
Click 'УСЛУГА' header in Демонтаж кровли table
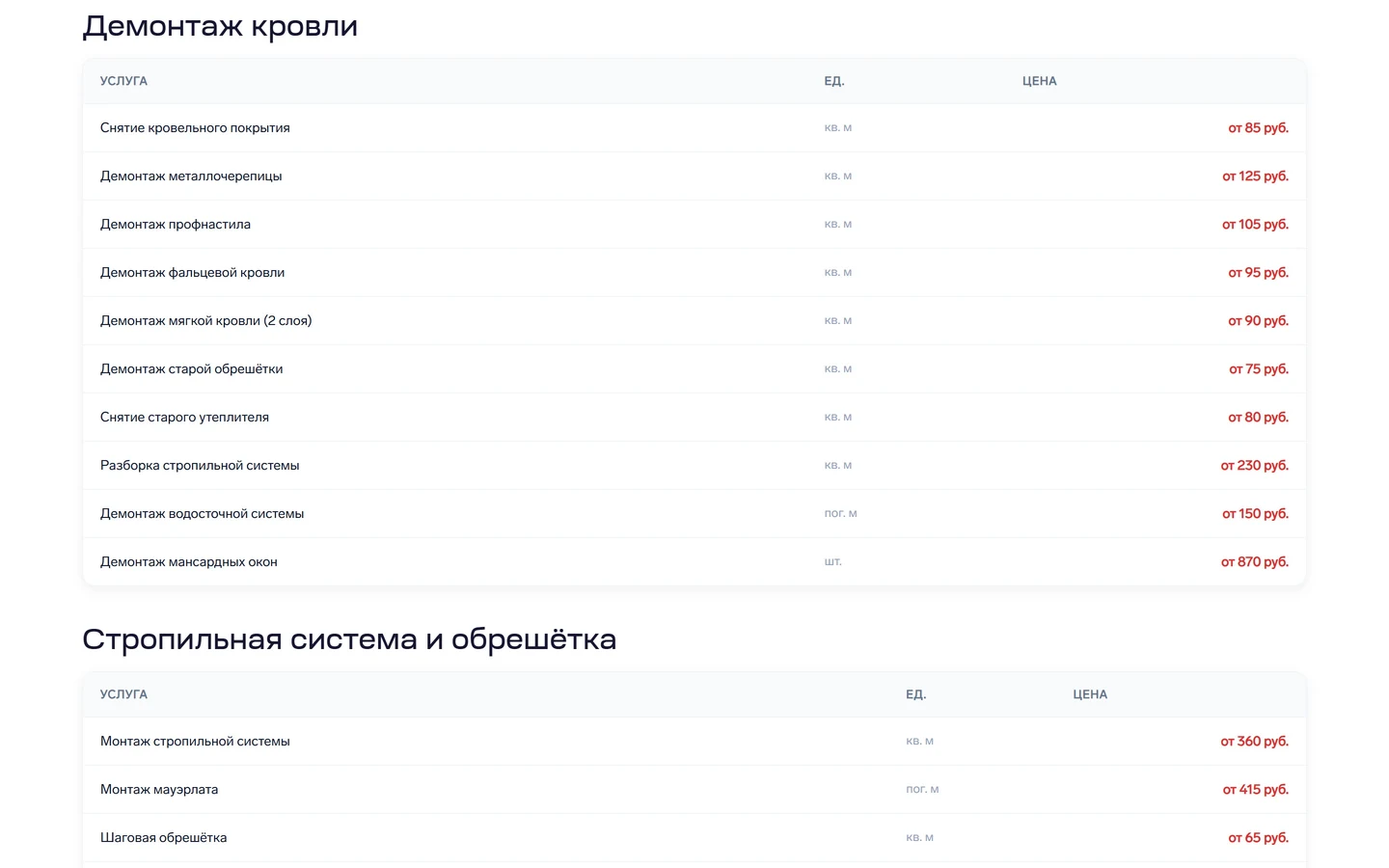(123, 81)
